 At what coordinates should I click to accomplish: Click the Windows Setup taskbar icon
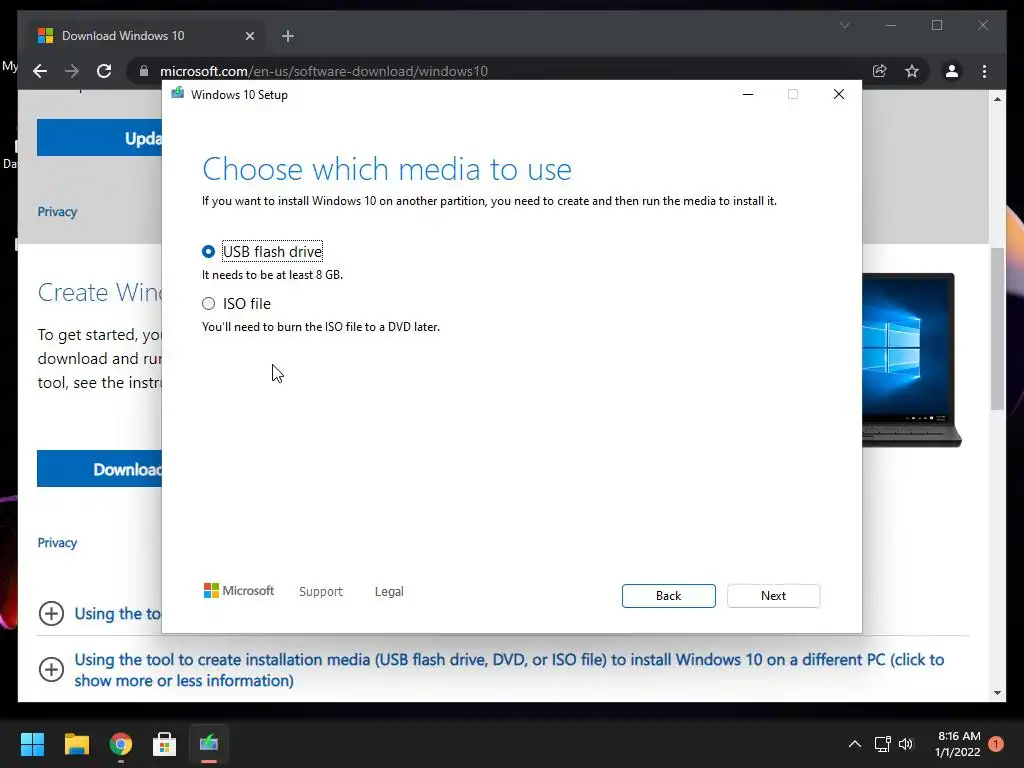coord(209,744)
